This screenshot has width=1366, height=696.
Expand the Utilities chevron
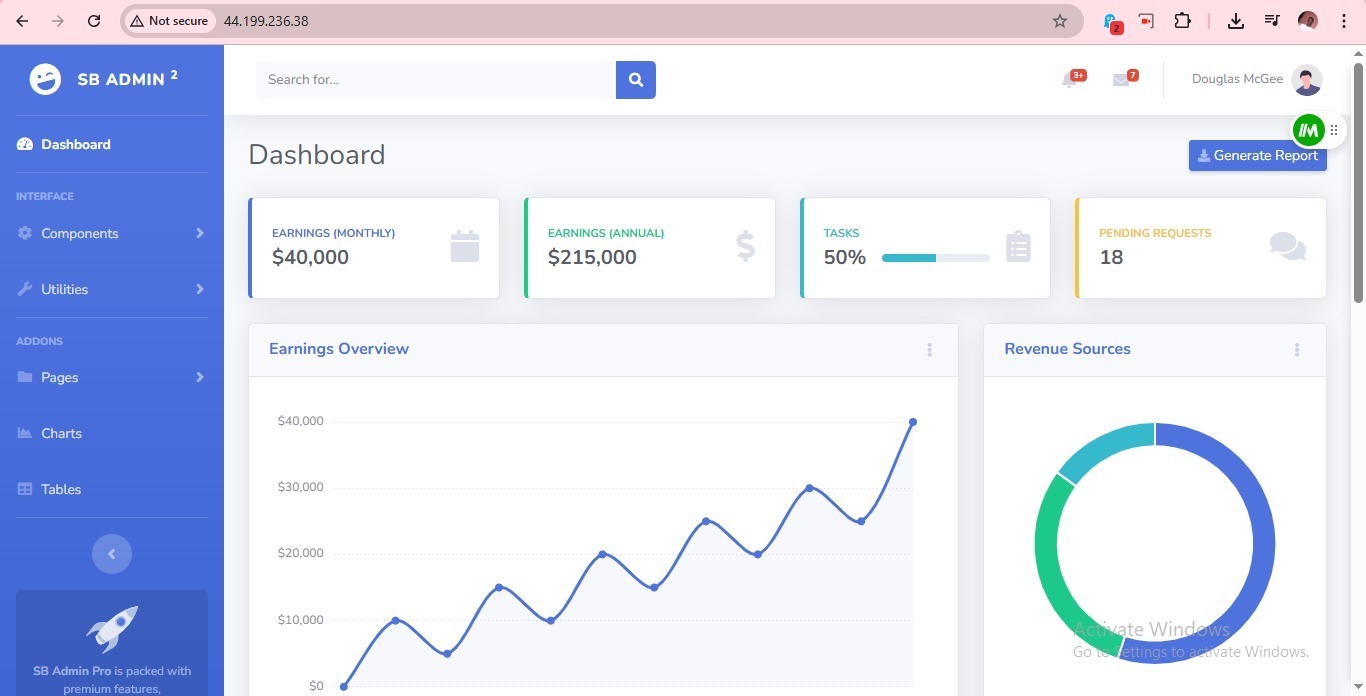coord(200,289)
